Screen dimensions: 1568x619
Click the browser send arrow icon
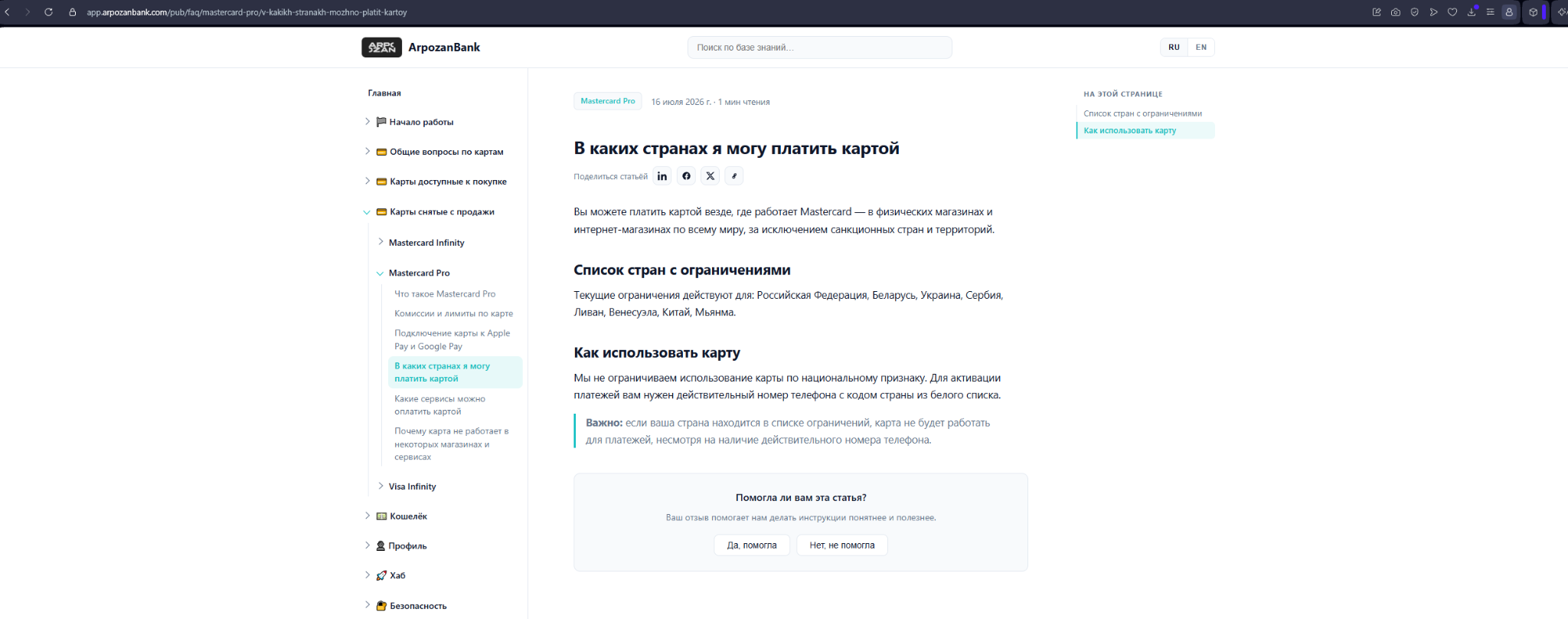coord(1433,12)
